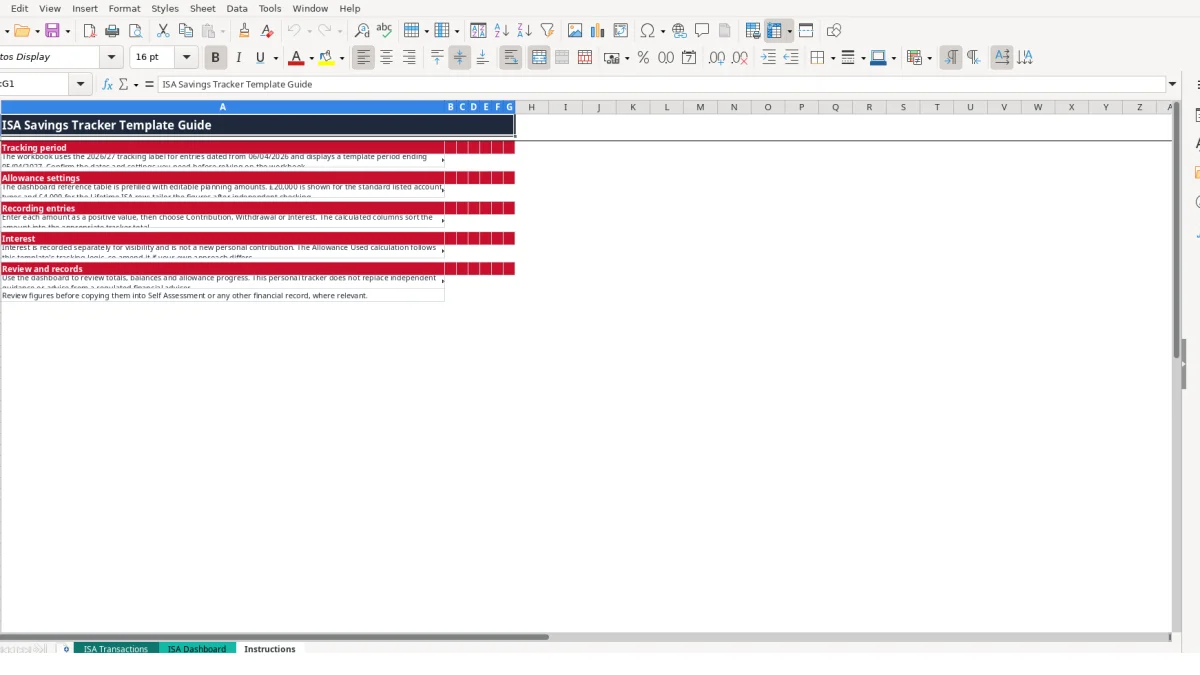
Task: Switch to ISA Transactions sheet tab
Action: click(x=116, y=649)
